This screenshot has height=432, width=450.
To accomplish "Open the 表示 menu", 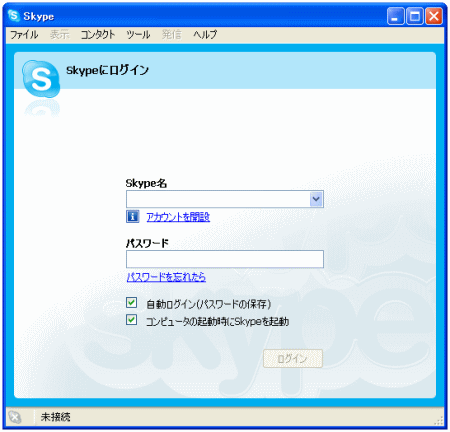I will click(x=60, y=35).
